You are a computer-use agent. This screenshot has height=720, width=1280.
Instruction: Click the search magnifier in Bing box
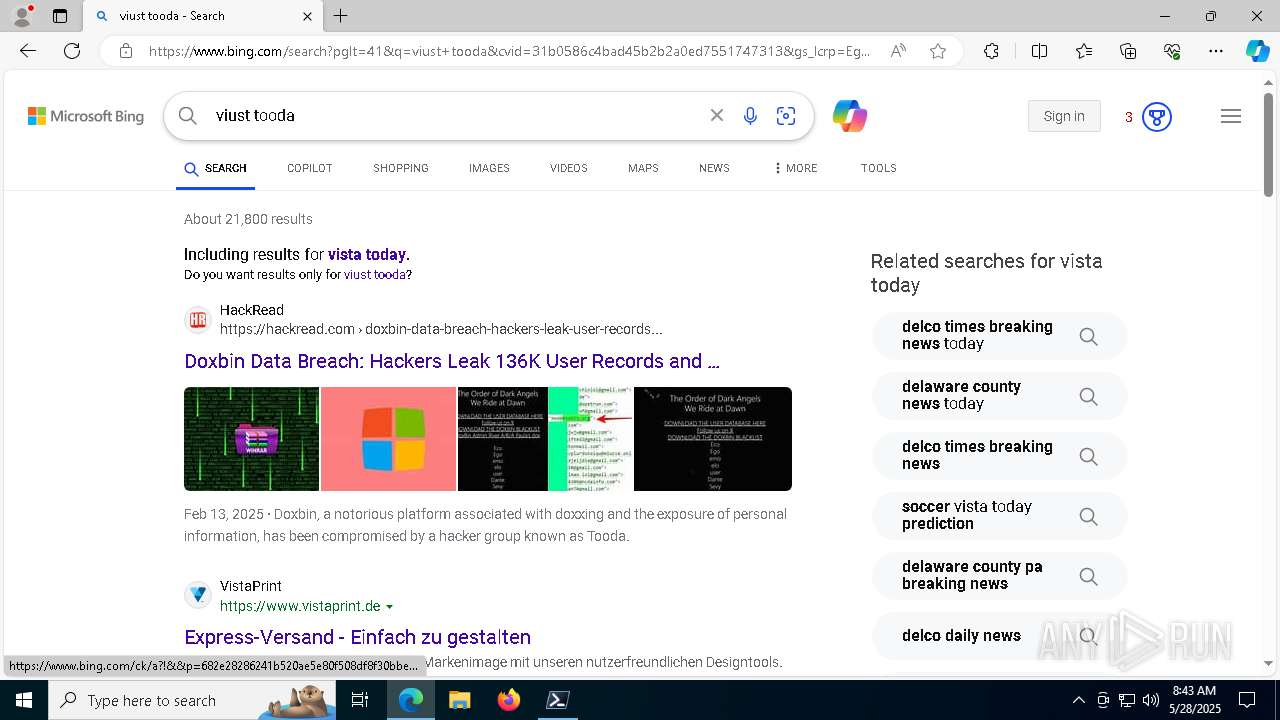pyautogui.click(x=188, y=116)
